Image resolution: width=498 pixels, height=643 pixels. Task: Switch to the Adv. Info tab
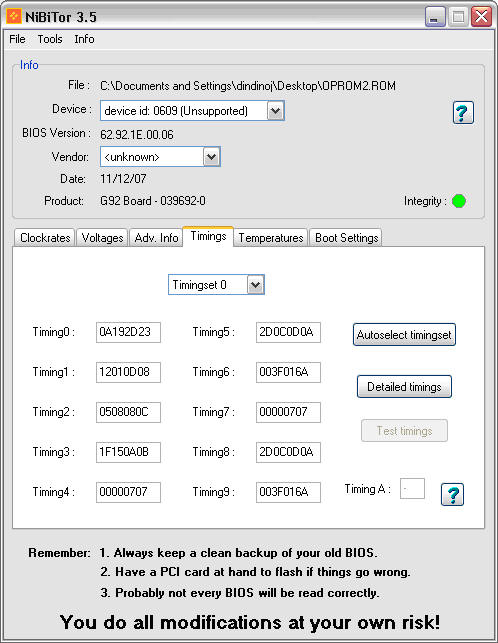(x=156, y=238)
